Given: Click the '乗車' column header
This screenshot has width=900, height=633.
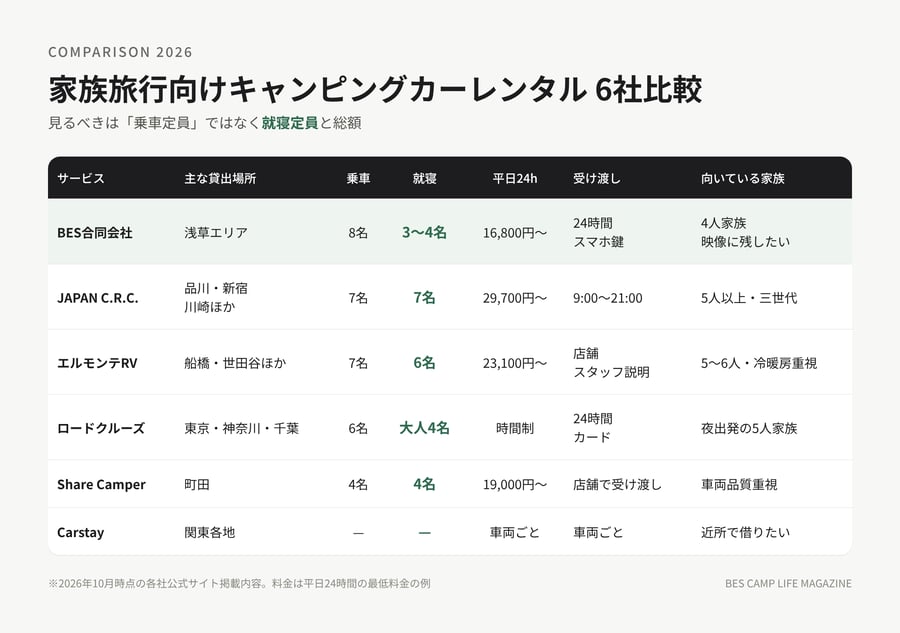Looking at the screenshot, I should tap(358, 178).
